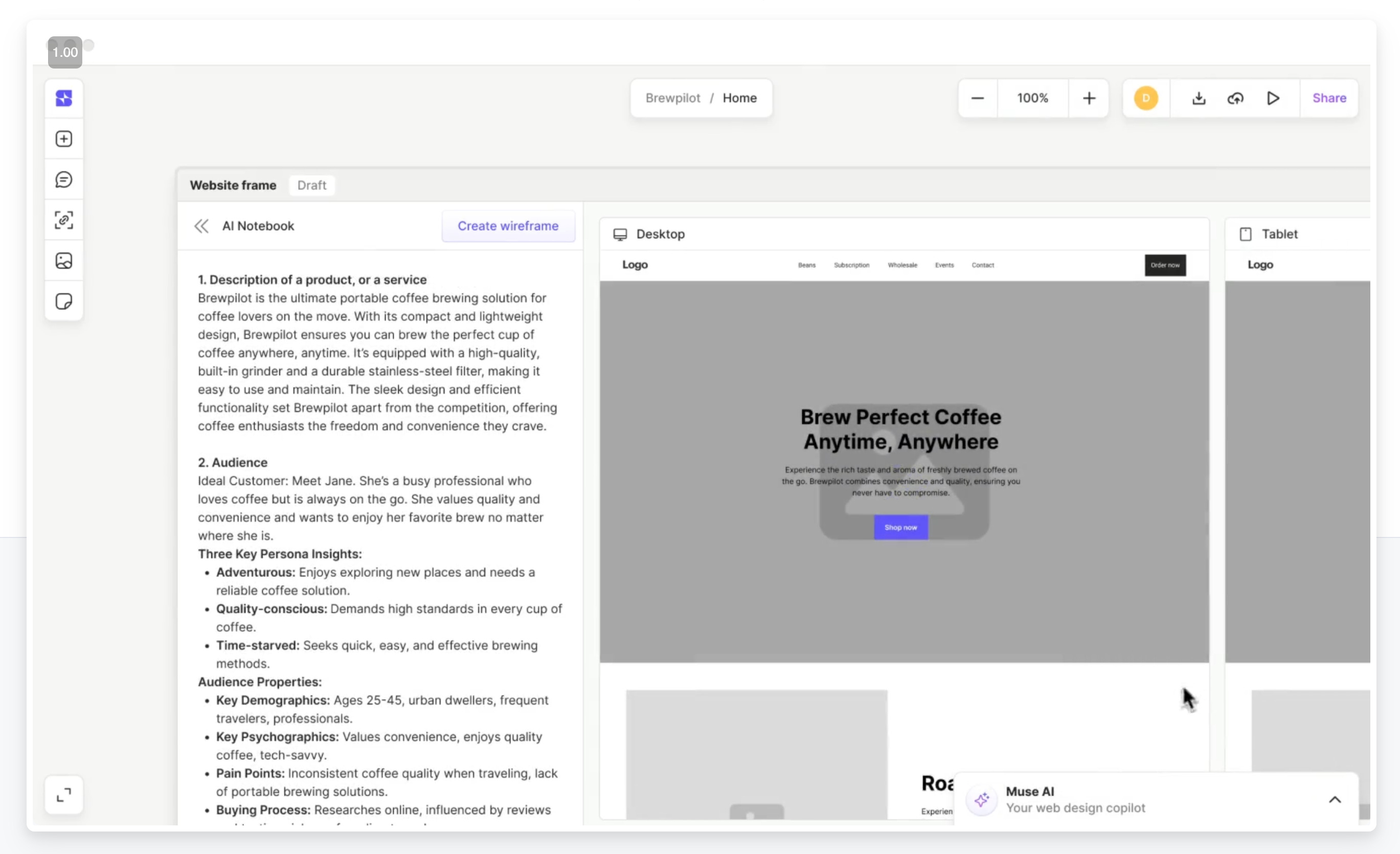1400x854 pixels.
Task: Click the zoom in plus button
Action: coord(1089,98)
